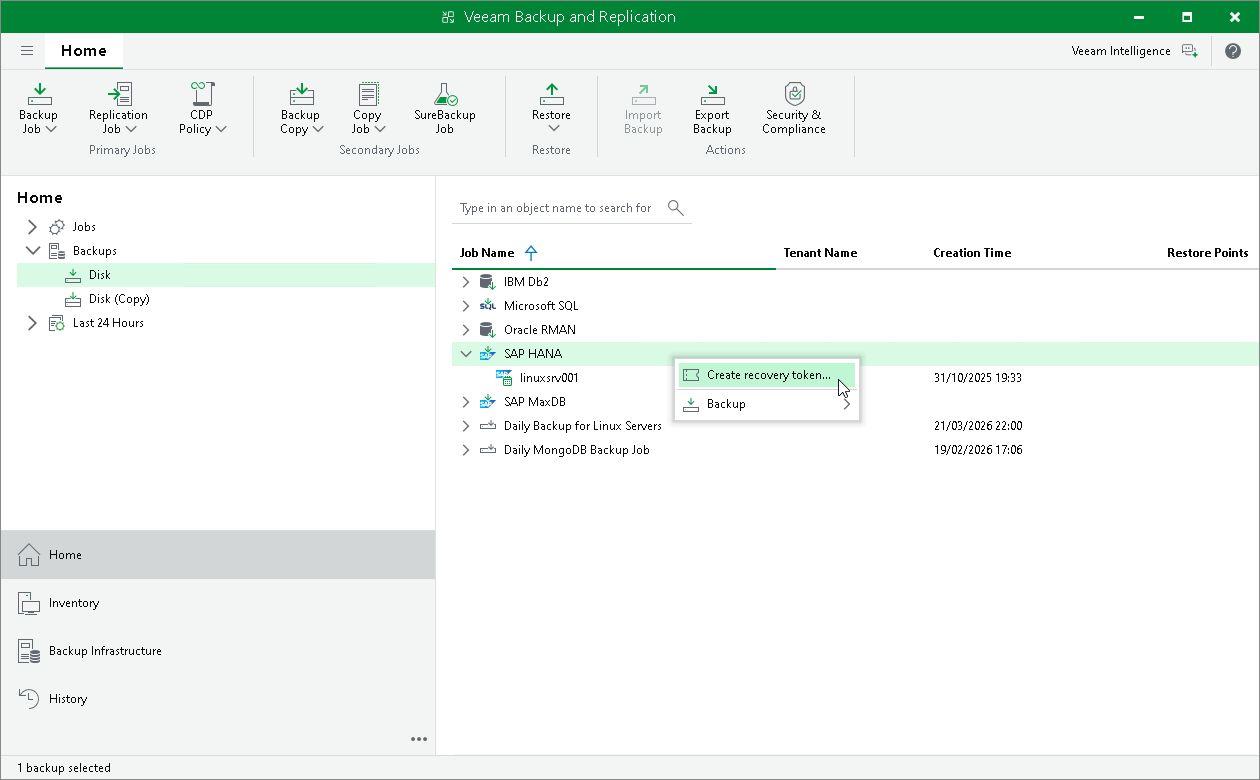Open the Restore ribbon button

pos(552,108)
